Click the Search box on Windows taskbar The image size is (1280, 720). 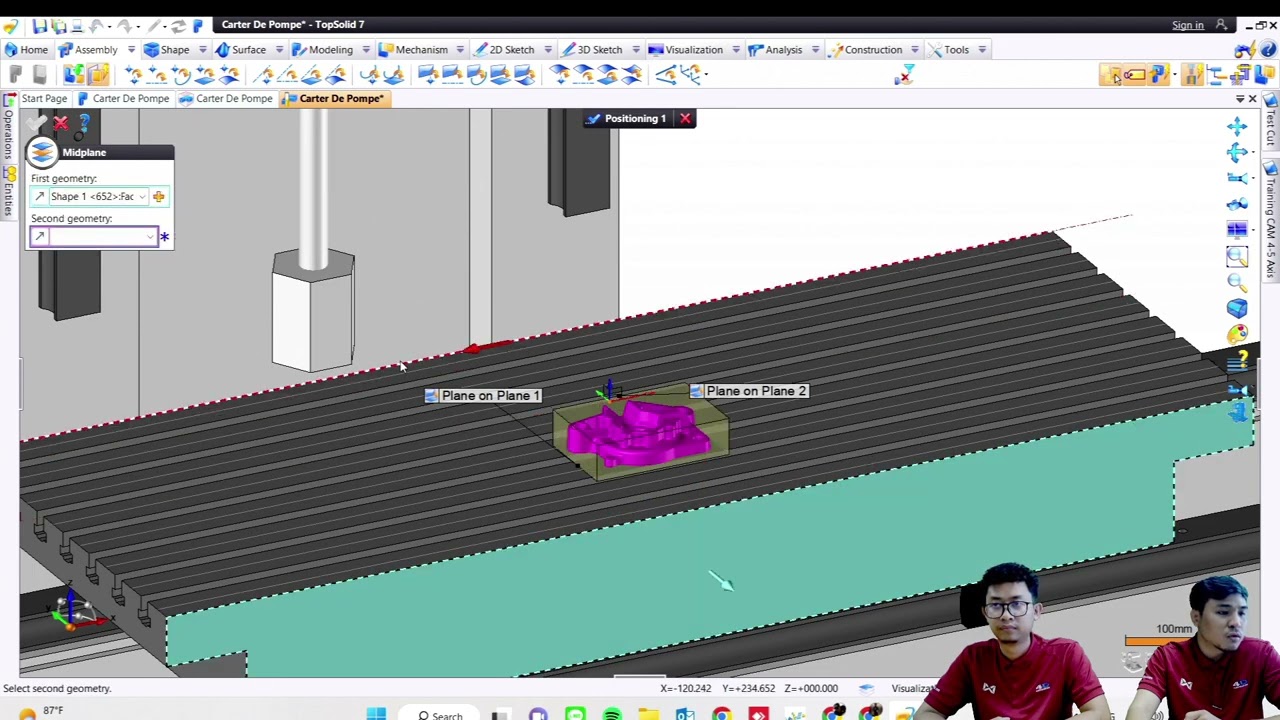click(440, 715)
